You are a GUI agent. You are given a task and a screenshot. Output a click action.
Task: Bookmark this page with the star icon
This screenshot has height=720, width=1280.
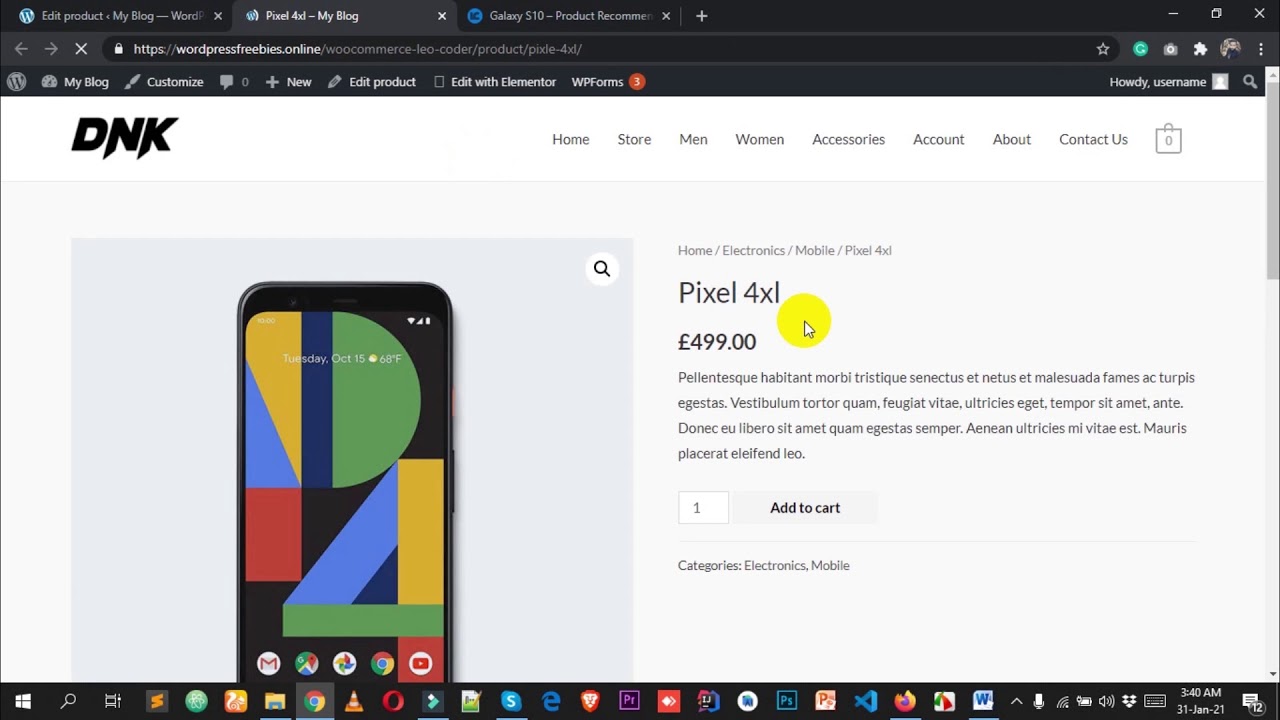click(1103, 49)
